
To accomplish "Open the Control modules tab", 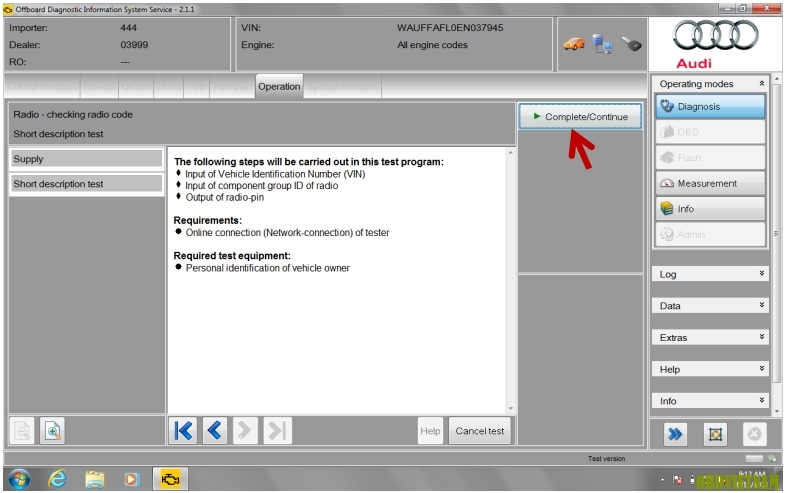I will click(42, 86).
